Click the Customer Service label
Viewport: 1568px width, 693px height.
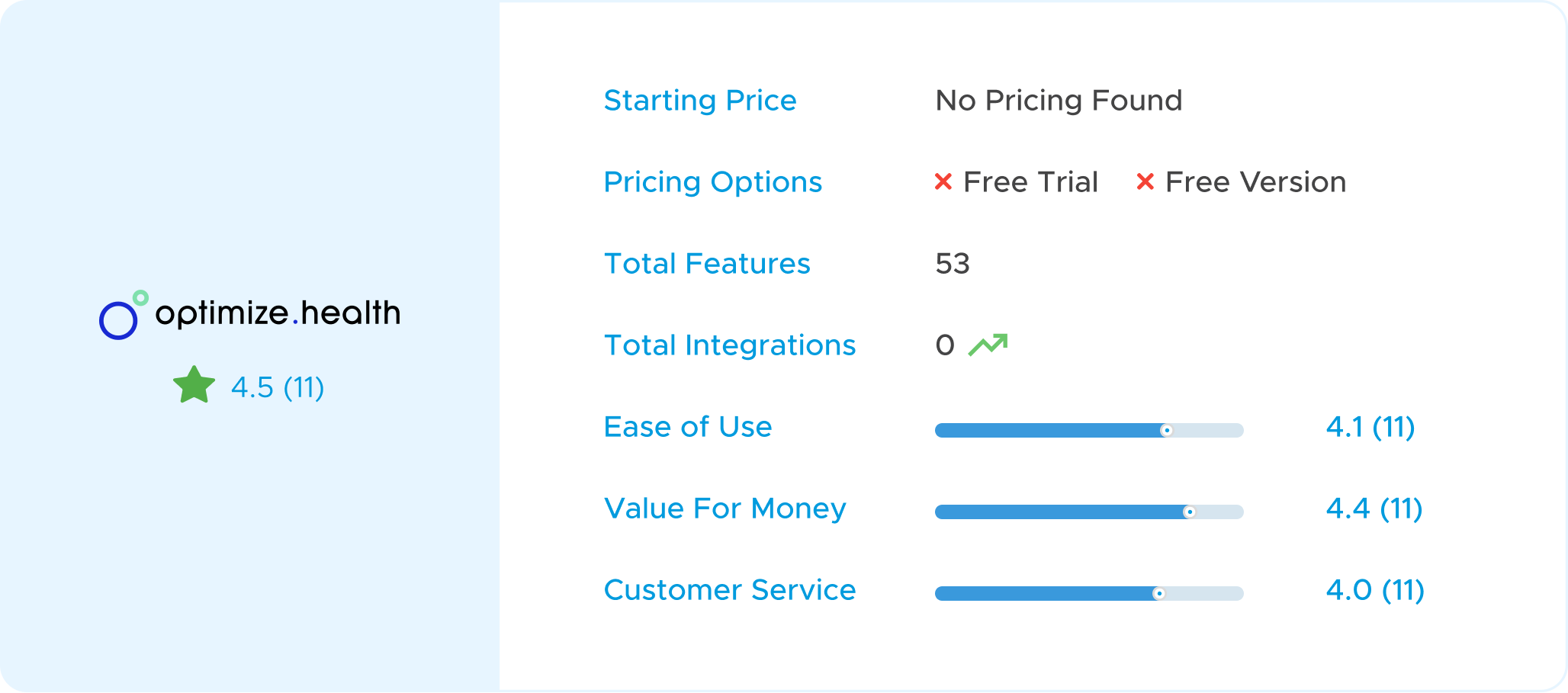coord(730,589)
